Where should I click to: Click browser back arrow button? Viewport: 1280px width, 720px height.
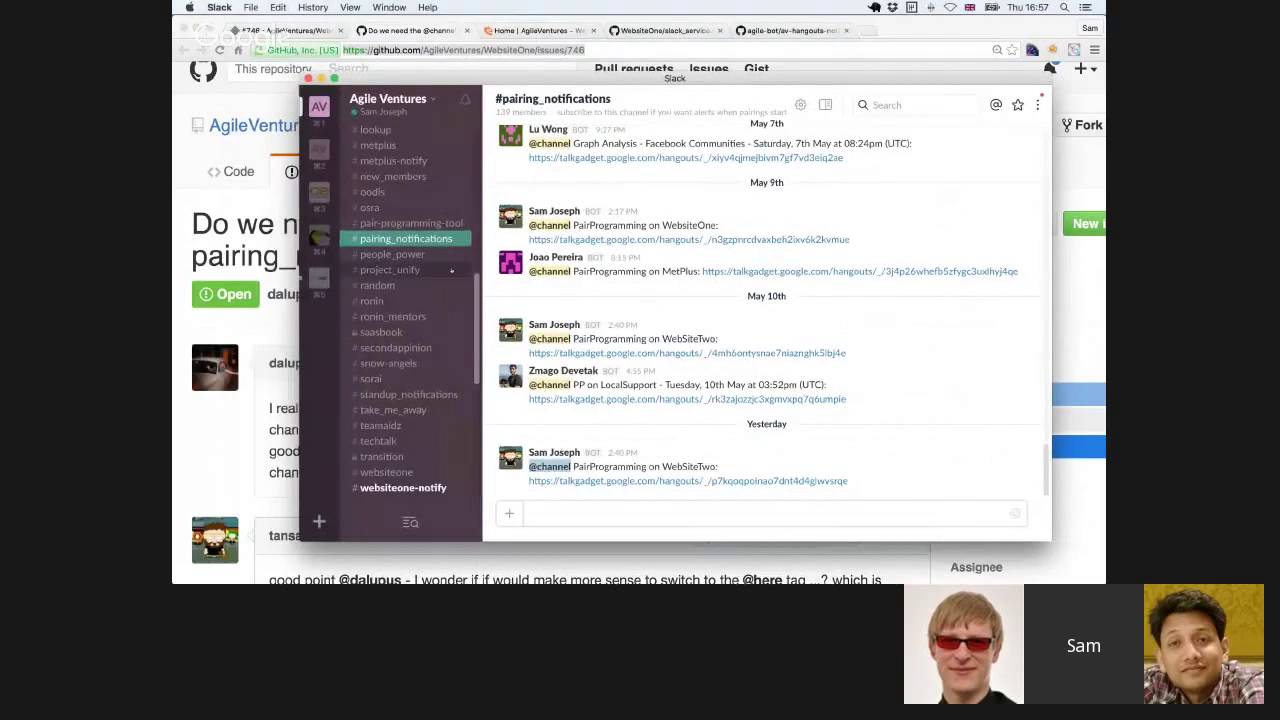183,50
